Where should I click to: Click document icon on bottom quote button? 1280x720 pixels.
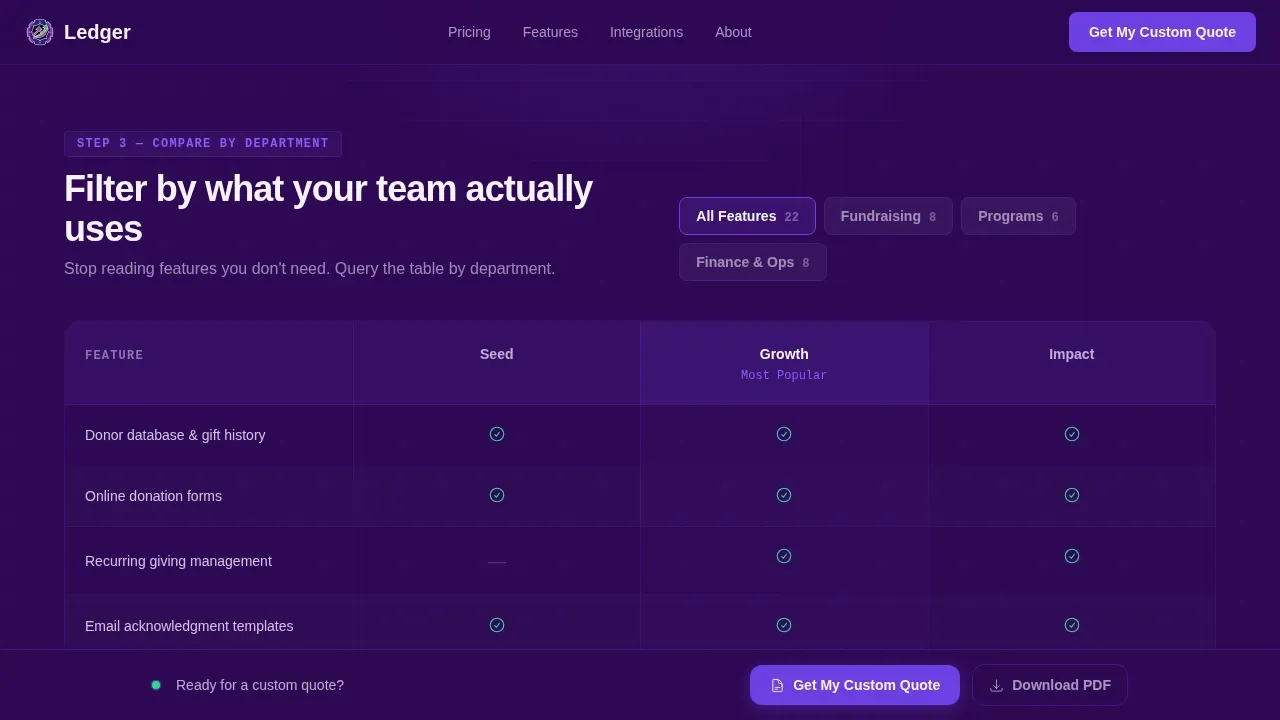click(x=777, y=685)
